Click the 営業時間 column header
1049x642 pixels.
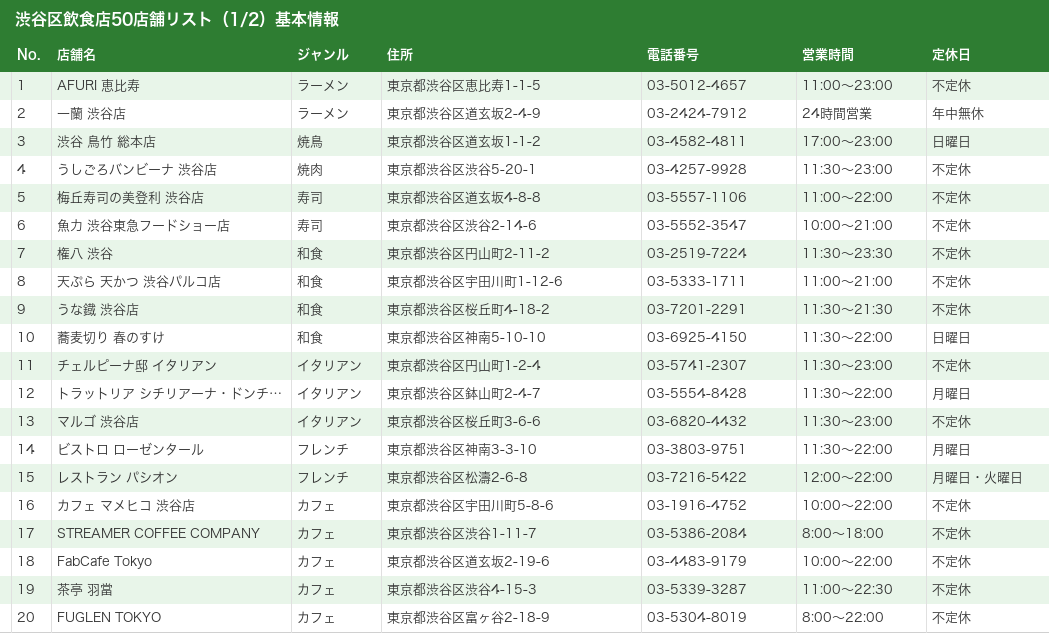pos(827,55)
